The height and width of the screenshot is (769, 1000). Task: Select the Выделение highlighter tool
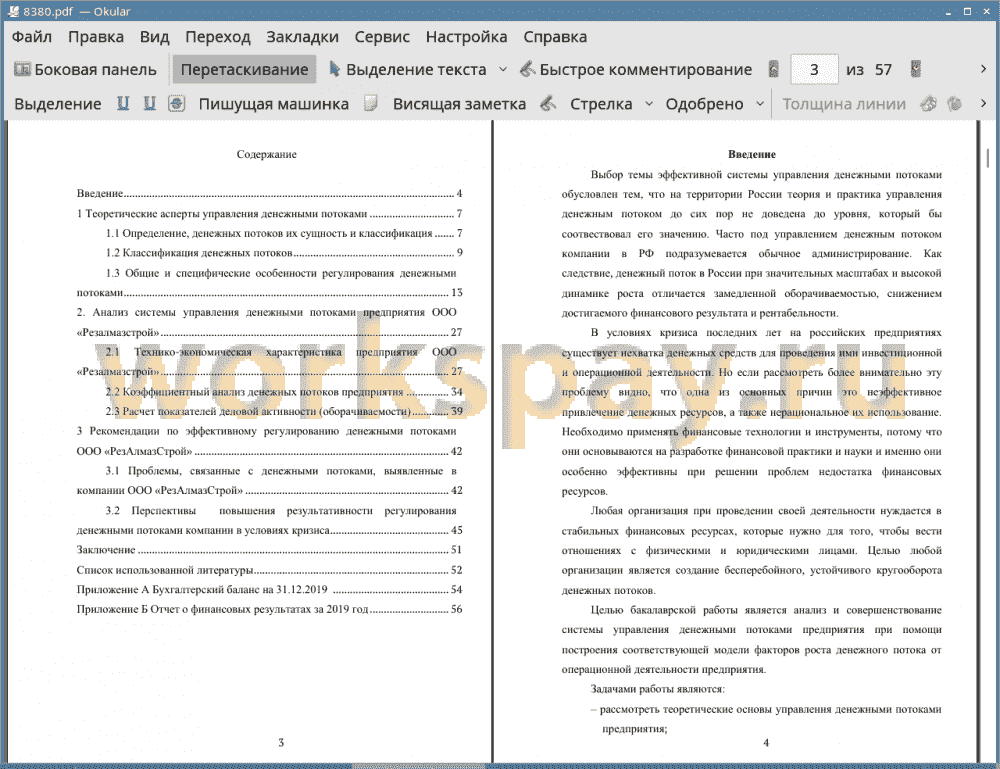57,104
